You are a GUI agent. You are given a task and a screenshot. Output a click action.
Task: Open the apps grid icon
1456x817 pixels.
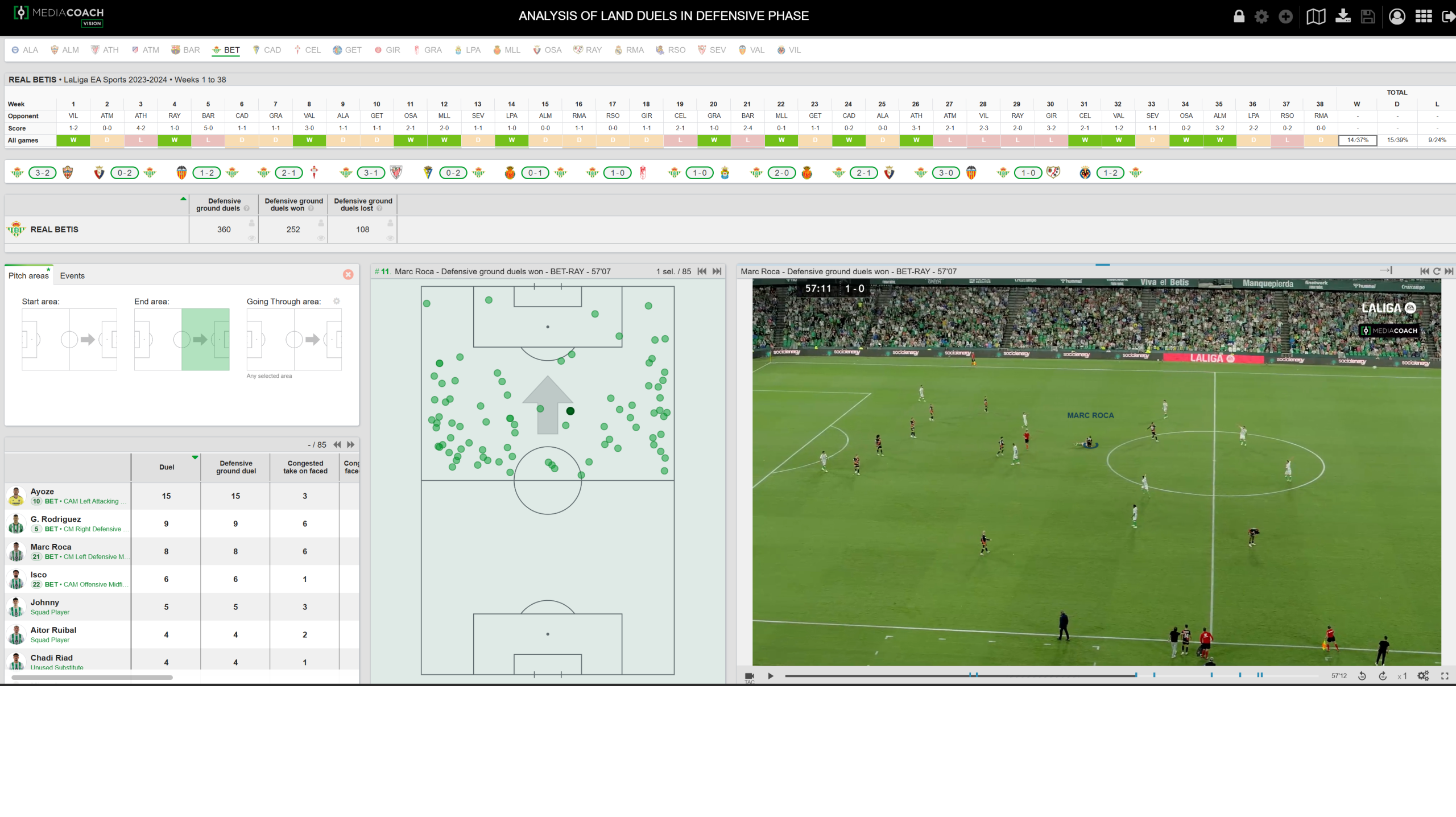point(1424,16)
